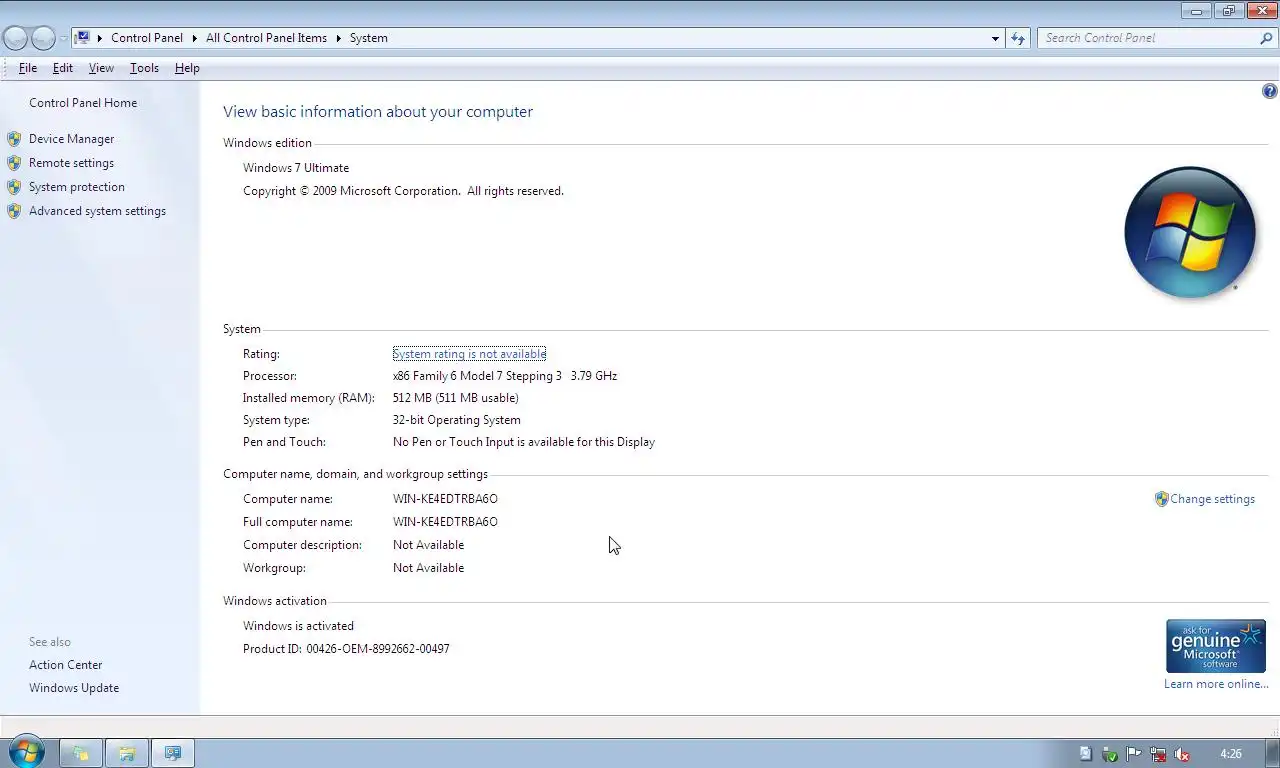Click the shield icon beside Remote settings
The height and width of the screenshot is (768, 1280).
pyautogui.click(x=14, y=163)
